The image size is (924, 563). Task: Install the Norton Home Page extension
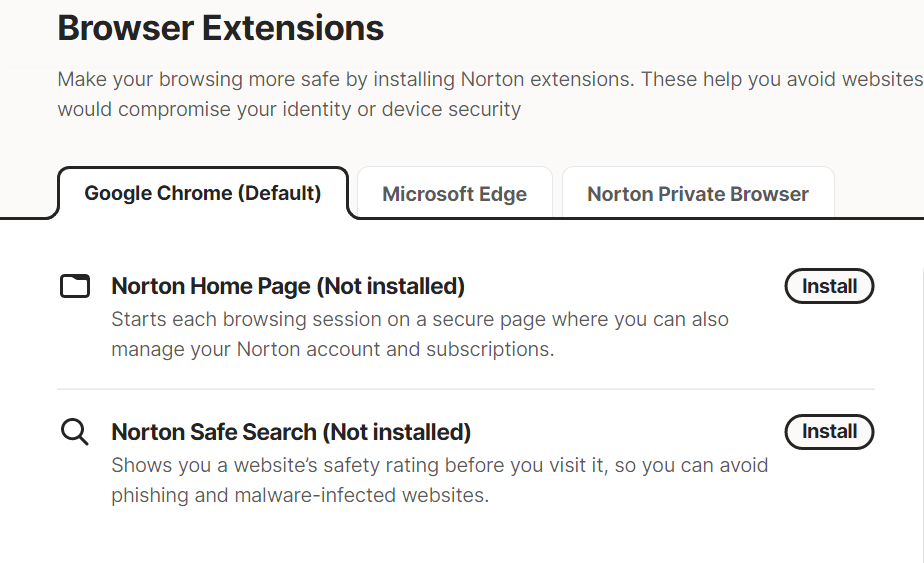829,286
